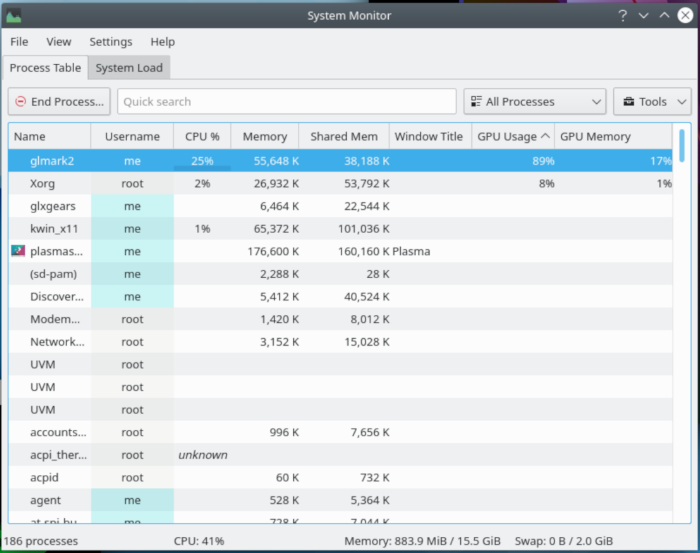
Task: Click the GPU Usage sort arrow indicator
Action: pyautogui.click(x=545, y=136)
